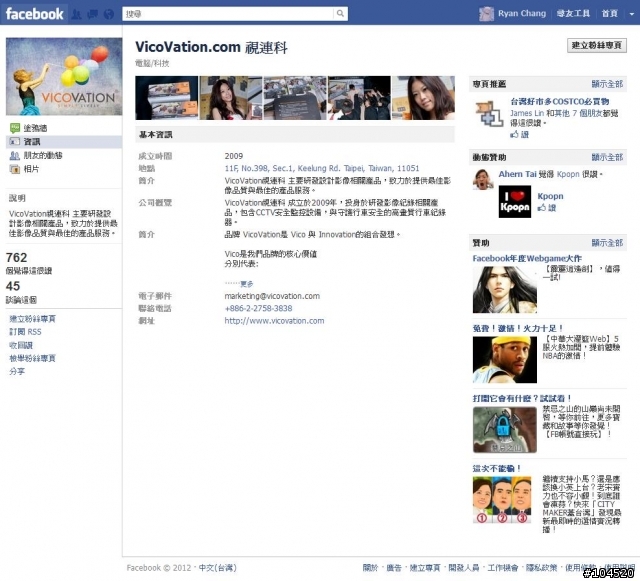Click the I love Kpopn logo thumbnail
The width and height of the screenshot is (640, 581).
click(515, 202)
